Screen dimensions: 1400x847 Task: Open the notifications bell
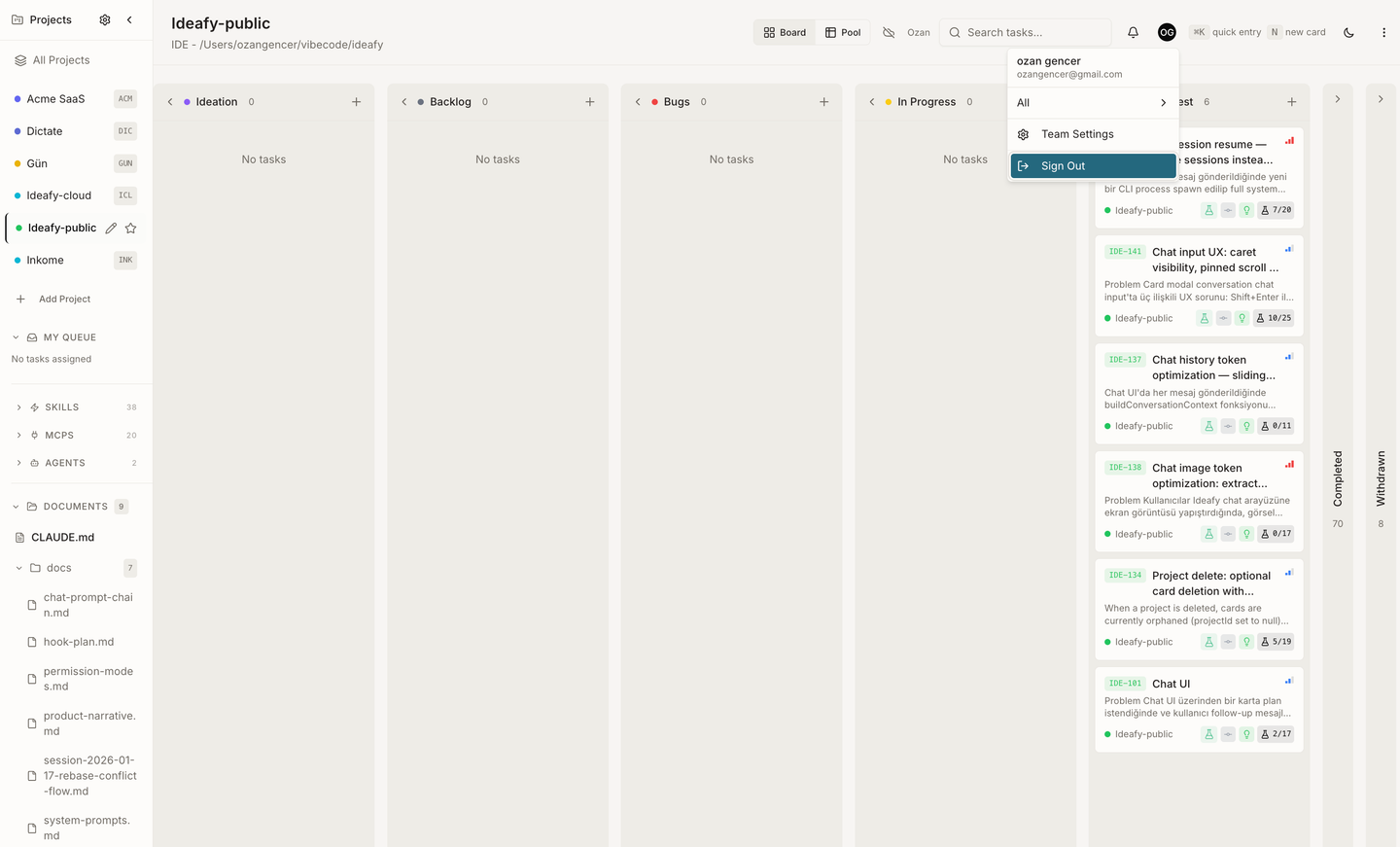1133,32
